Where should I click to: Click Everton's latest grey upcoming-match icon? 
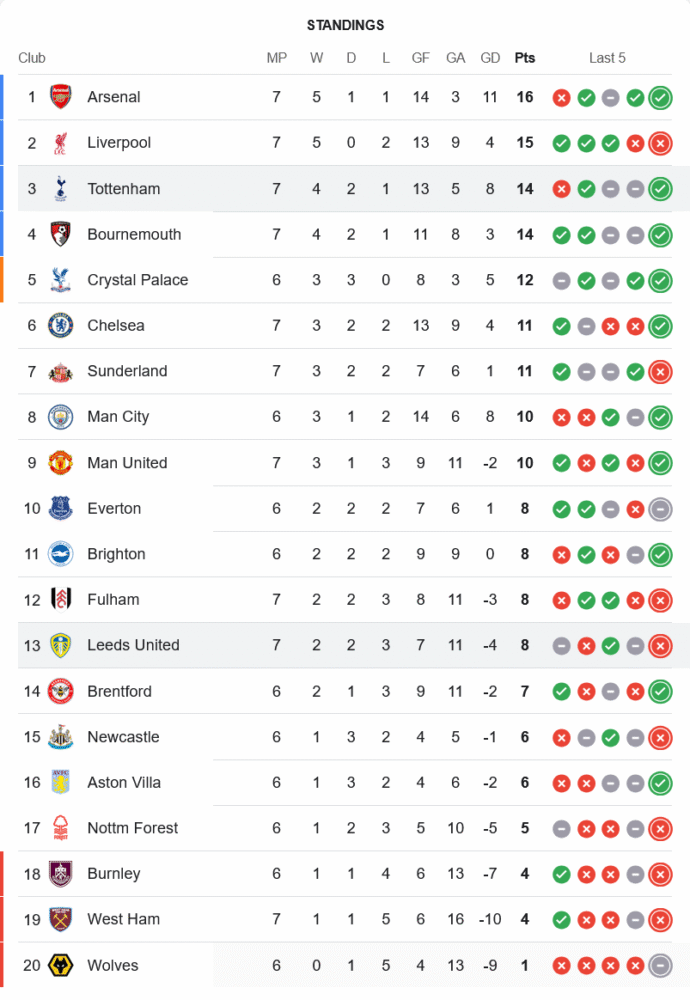pos(660,509)
